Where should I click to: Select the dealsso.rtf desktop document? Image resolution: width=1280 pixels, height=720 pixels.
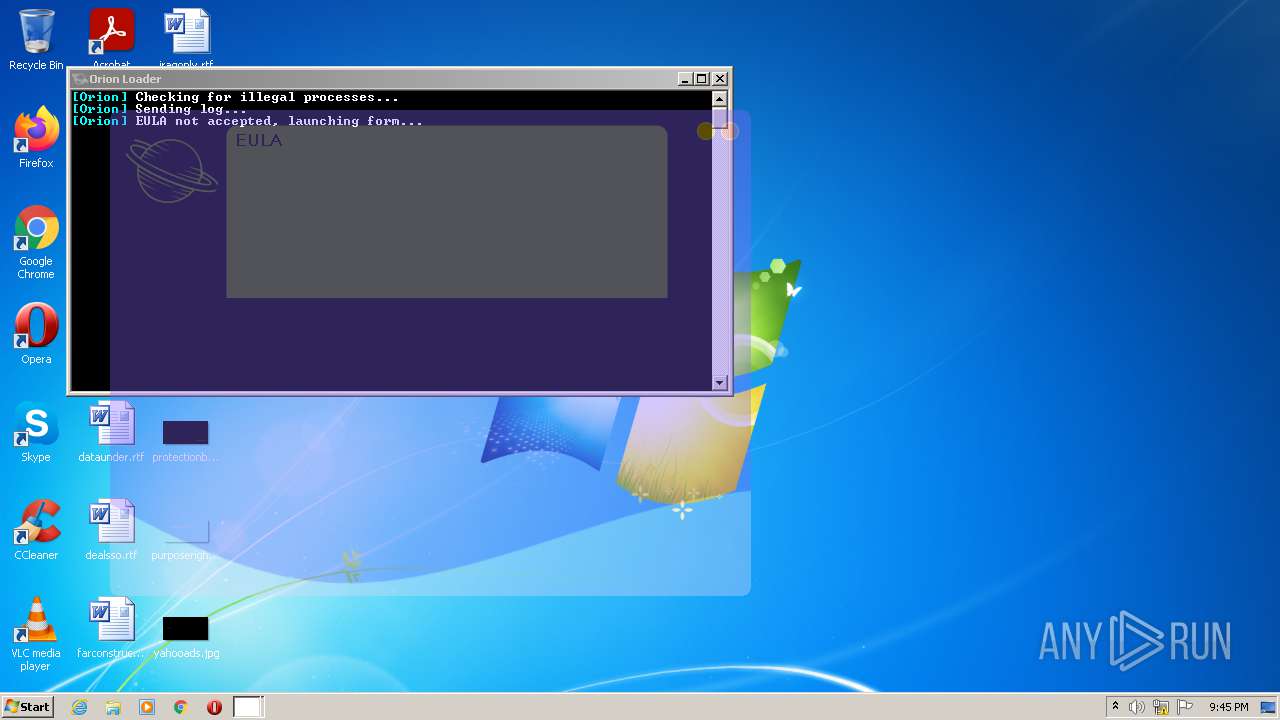pyautogui.click(x=111, y=530)
